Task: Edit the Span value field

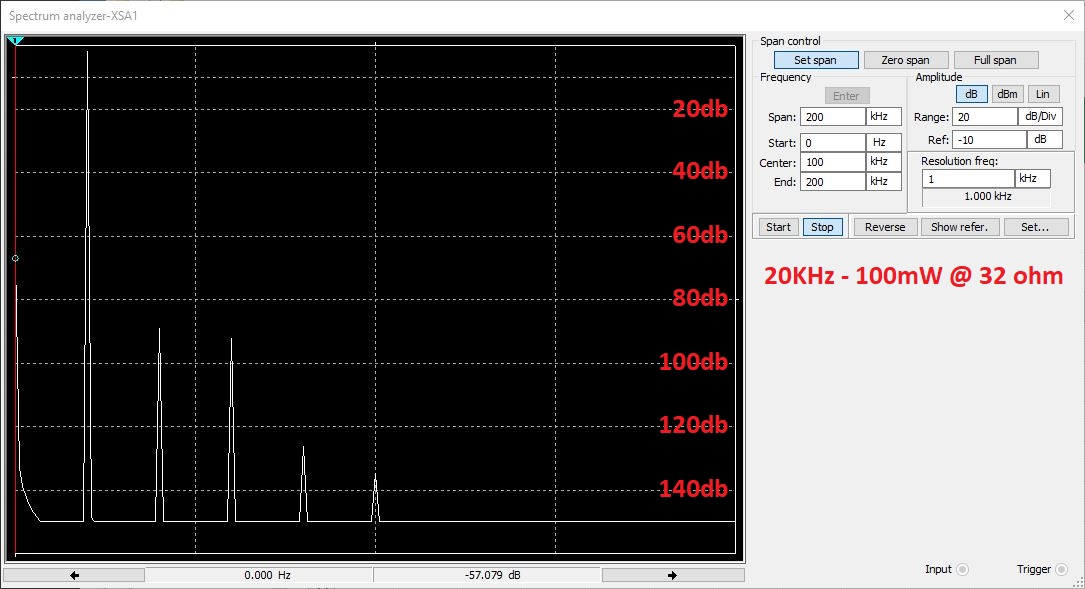Action: point(832,117)
